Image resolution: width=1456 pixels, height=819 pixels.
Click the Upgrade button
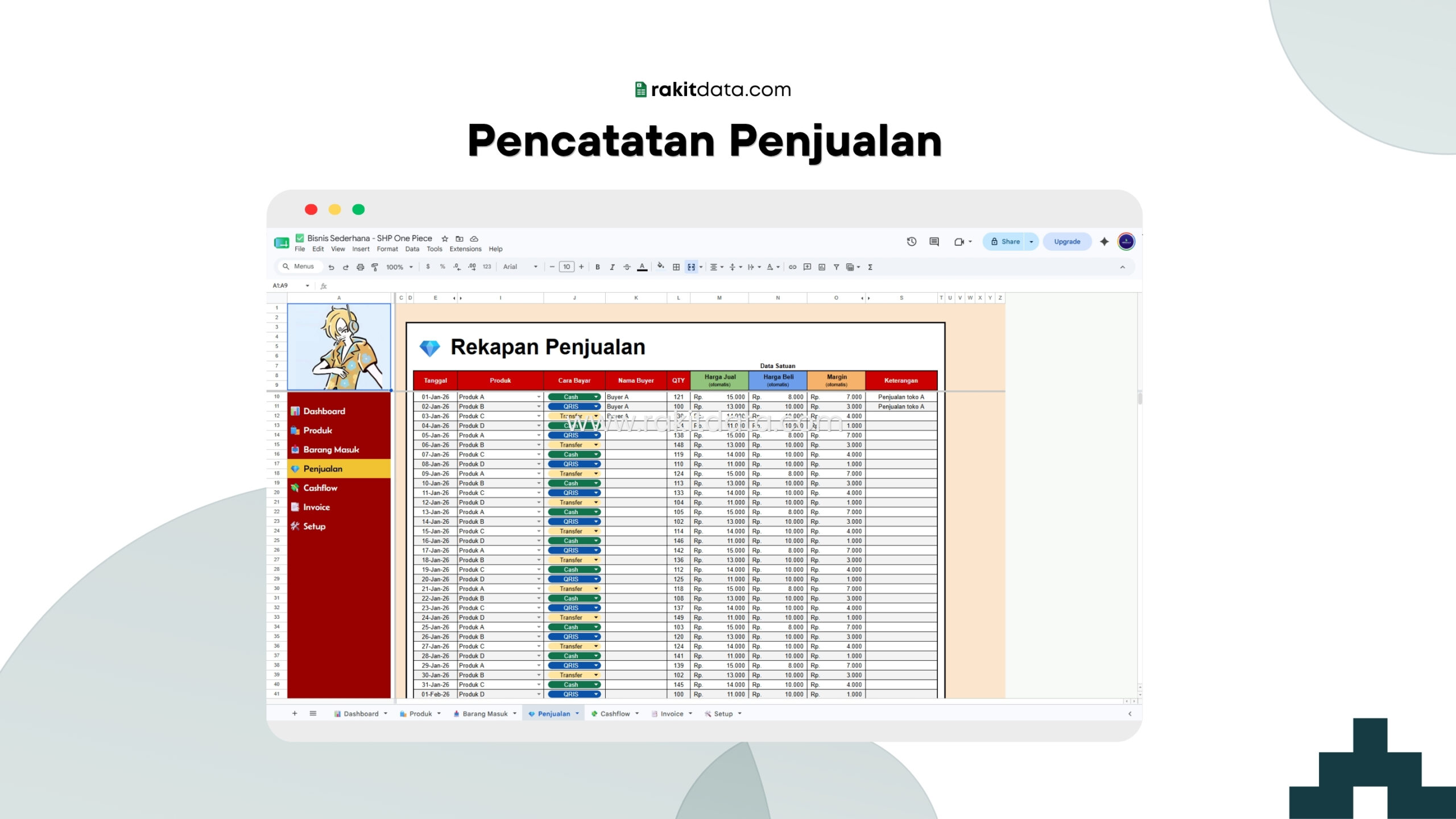pyautogui.click(x=1067, y=242)
